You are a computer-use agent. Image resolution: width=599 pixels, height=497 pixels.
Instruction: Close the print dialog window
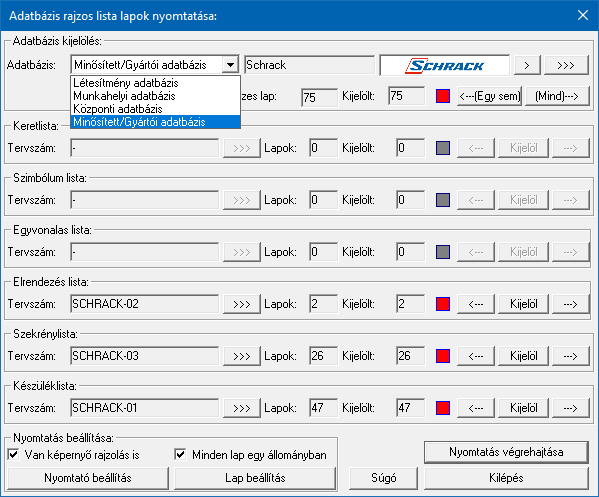pos(583,15)
